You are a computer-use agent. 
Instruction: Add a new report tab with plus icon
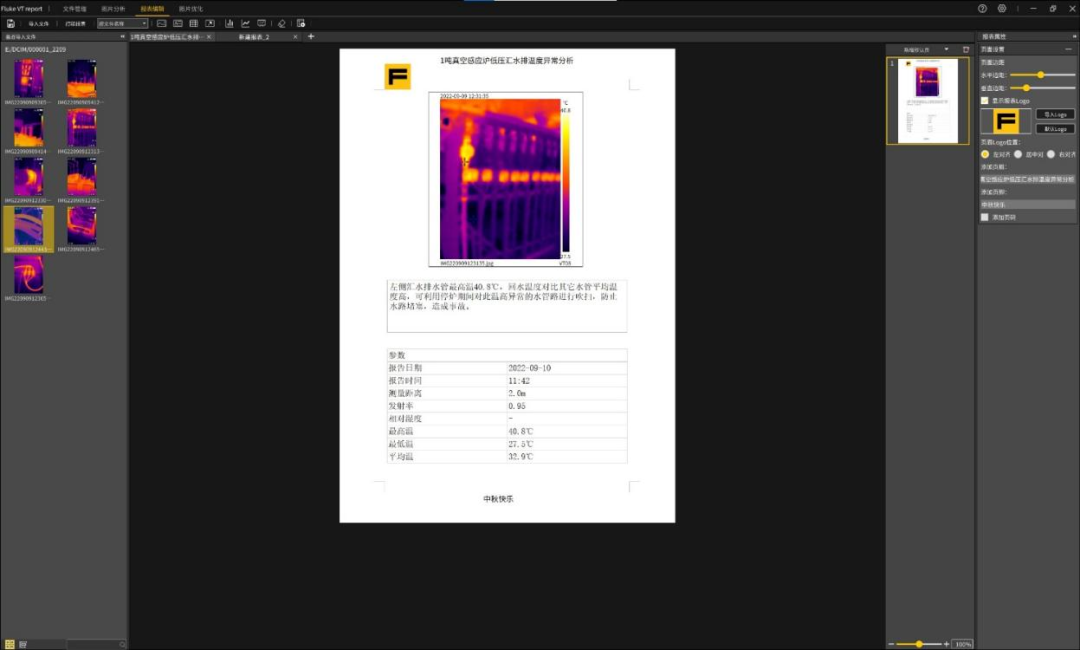click(311, 37)
